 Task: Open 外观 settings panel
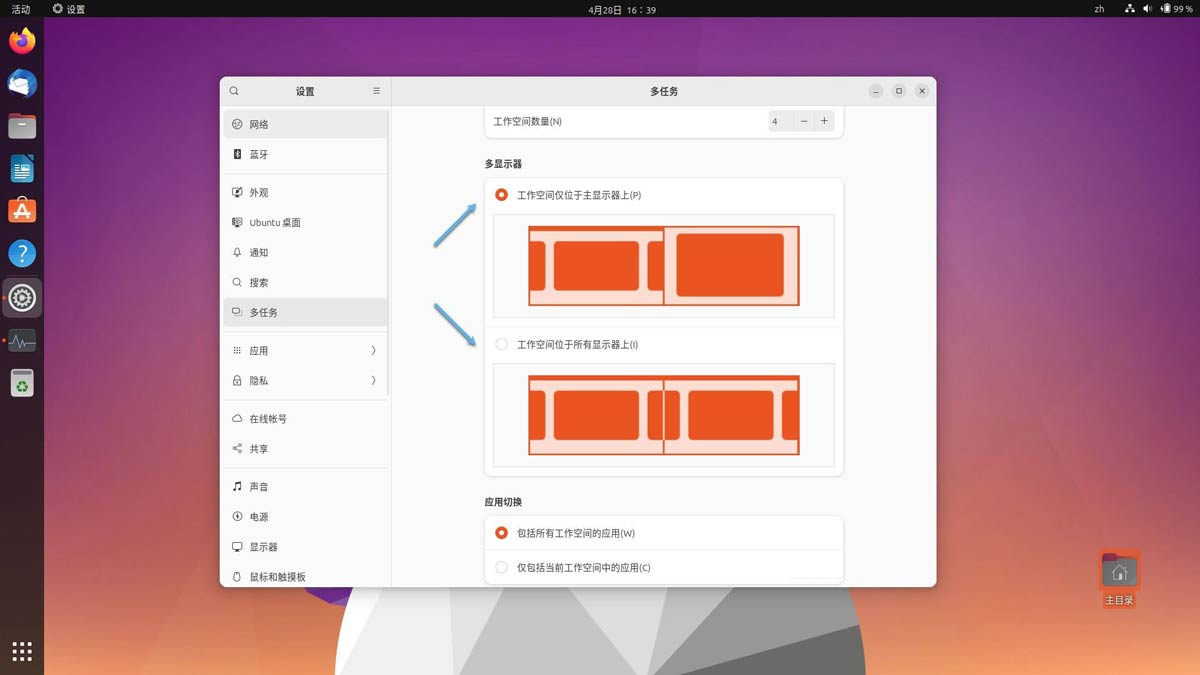[x=305, y=193]
